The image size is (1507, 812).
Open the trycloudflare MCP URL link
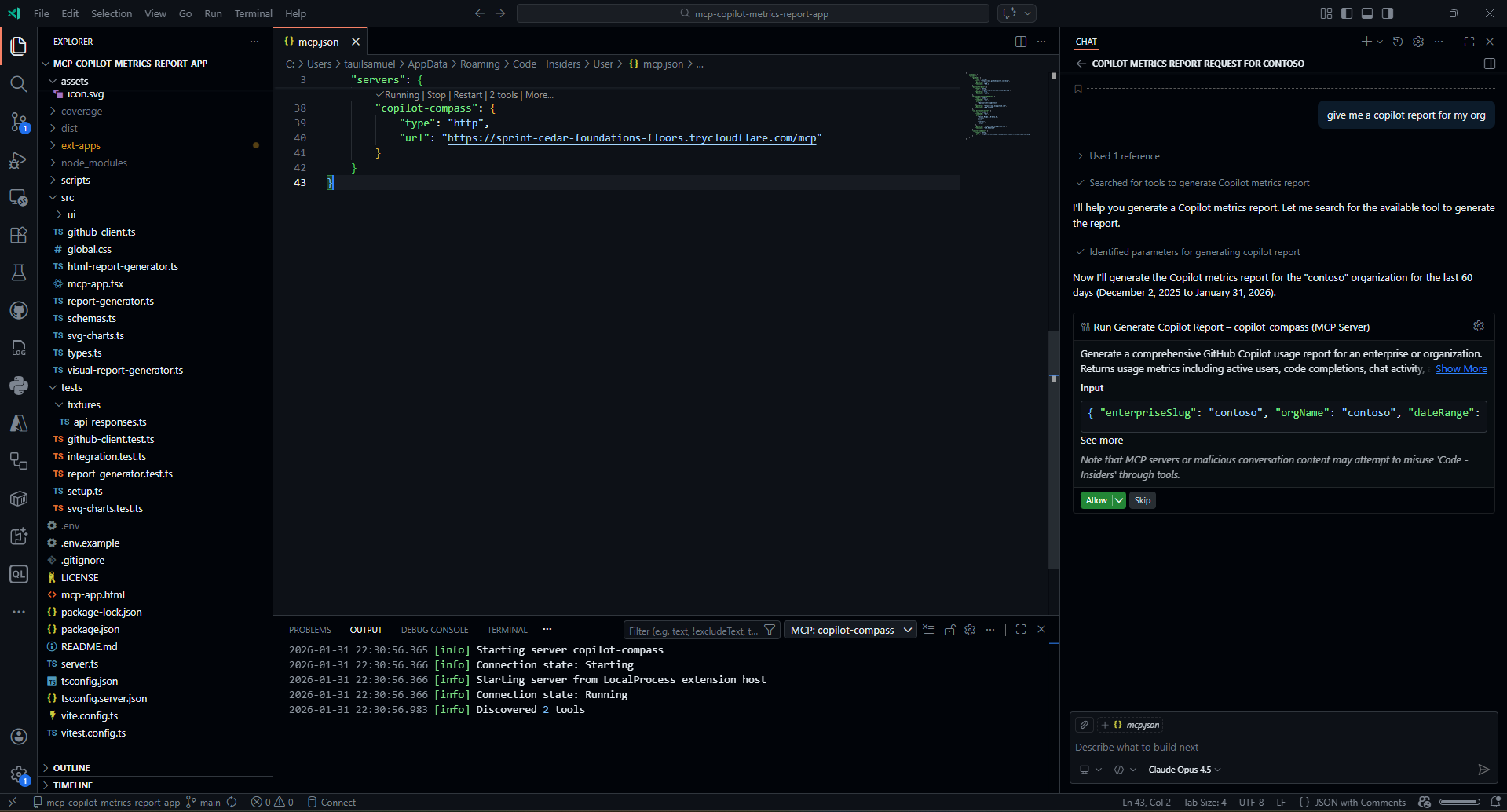(x=631, y=137)
